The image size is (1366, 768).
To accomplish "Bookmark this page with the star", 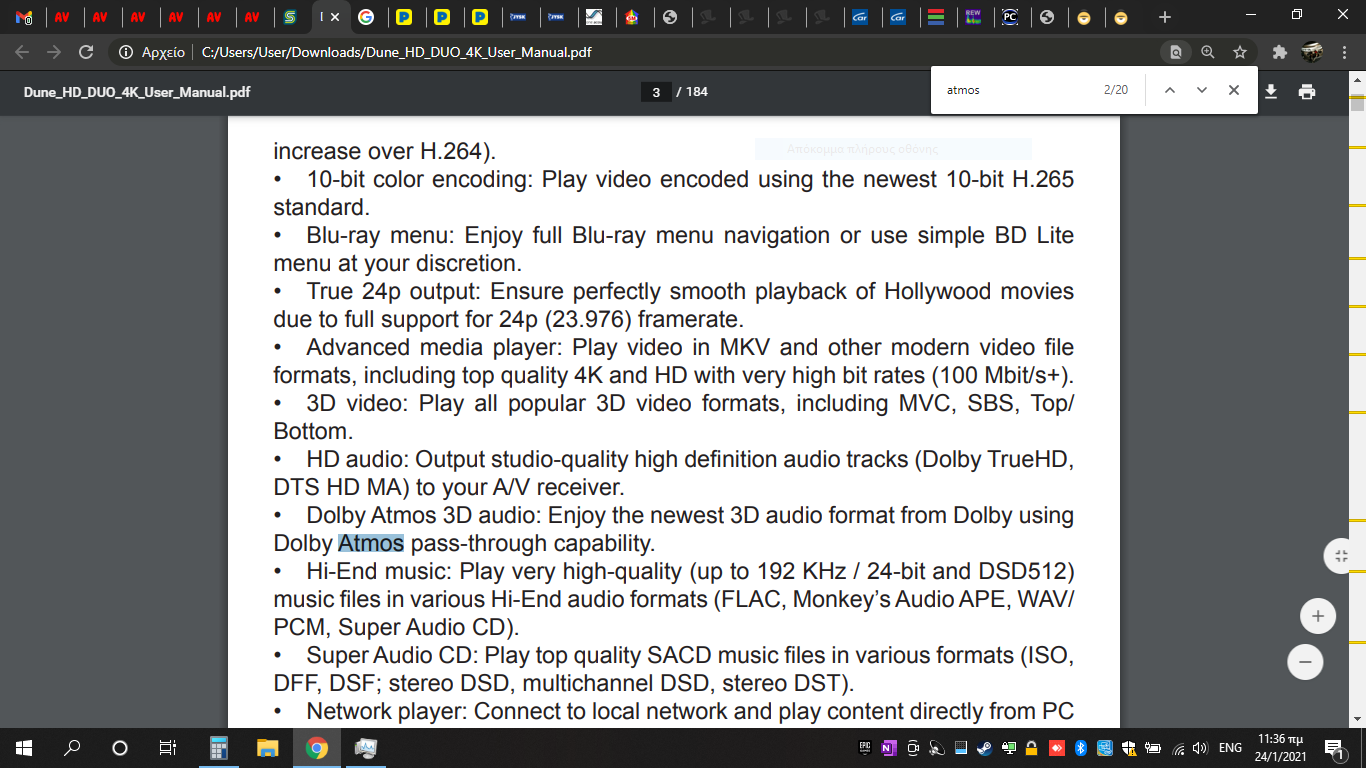I will [x=1240, y=52].
